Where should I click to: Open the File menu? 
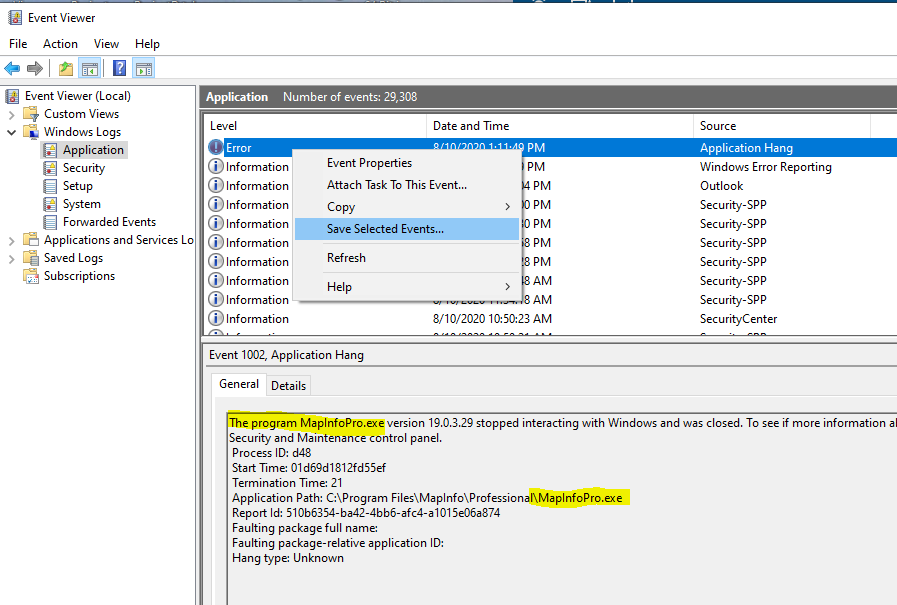click(18, 44)
